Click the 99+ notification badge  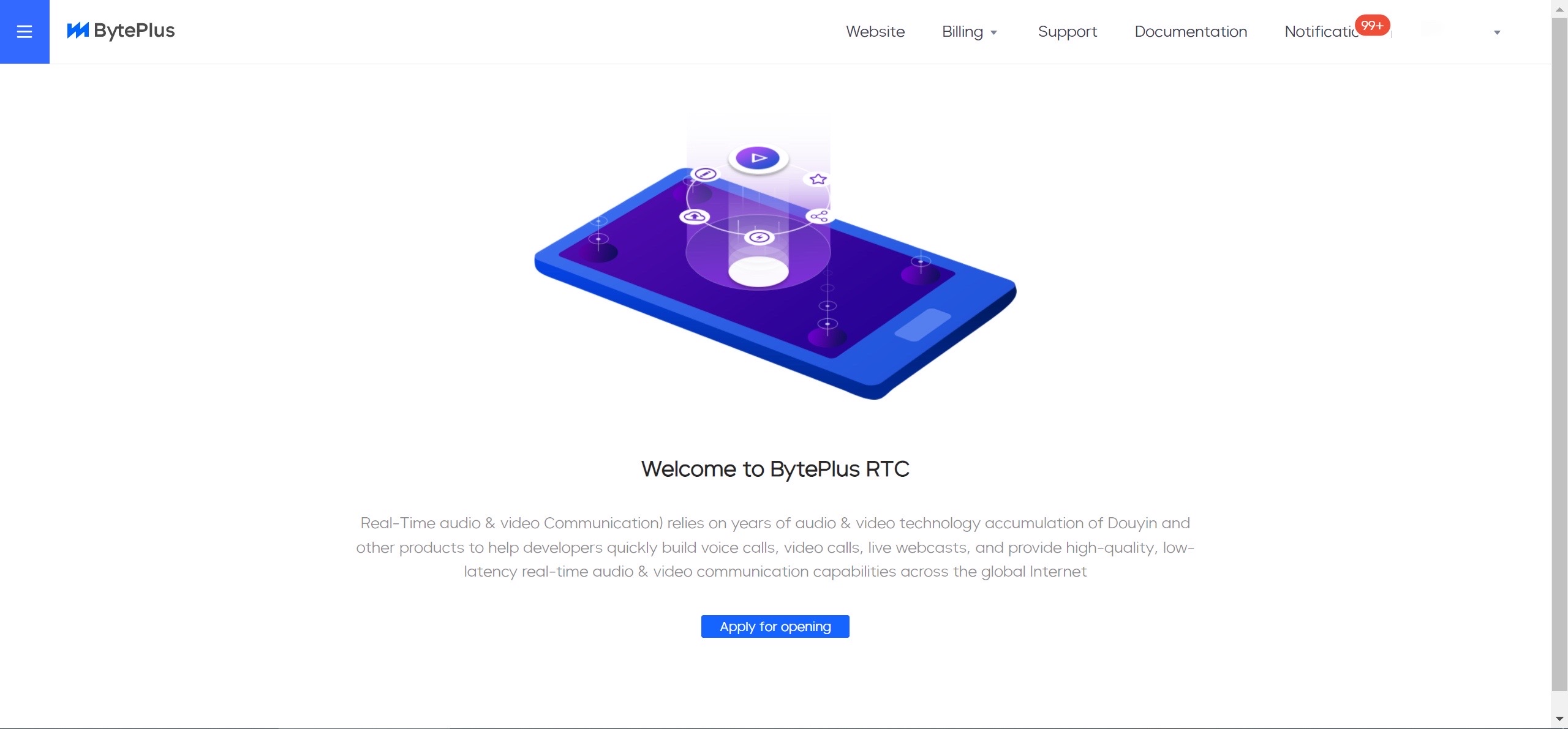tap(1371, 25)
